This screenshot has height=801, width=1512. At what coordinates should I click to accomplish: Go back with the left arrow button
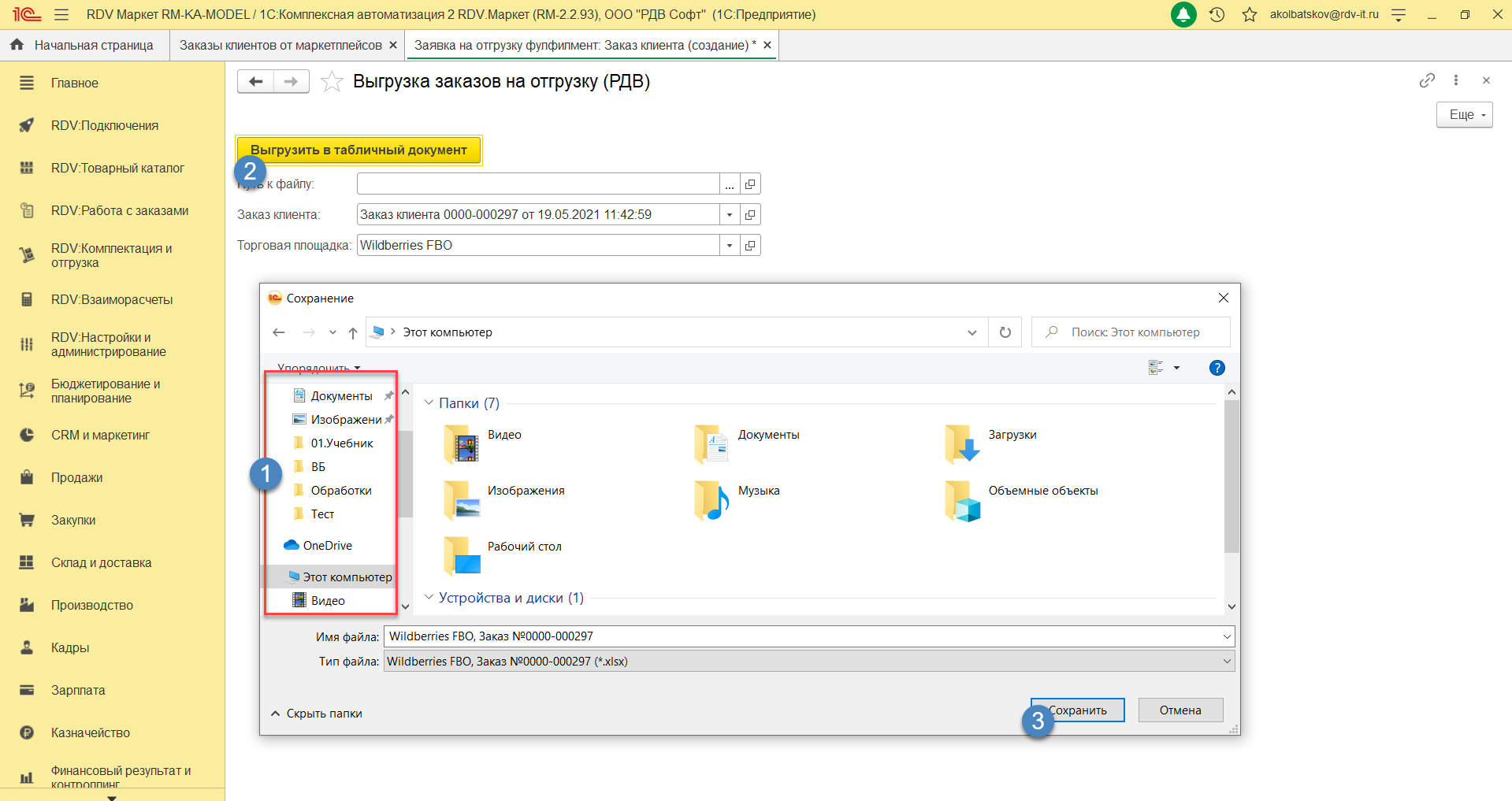[x=256, y=81]
